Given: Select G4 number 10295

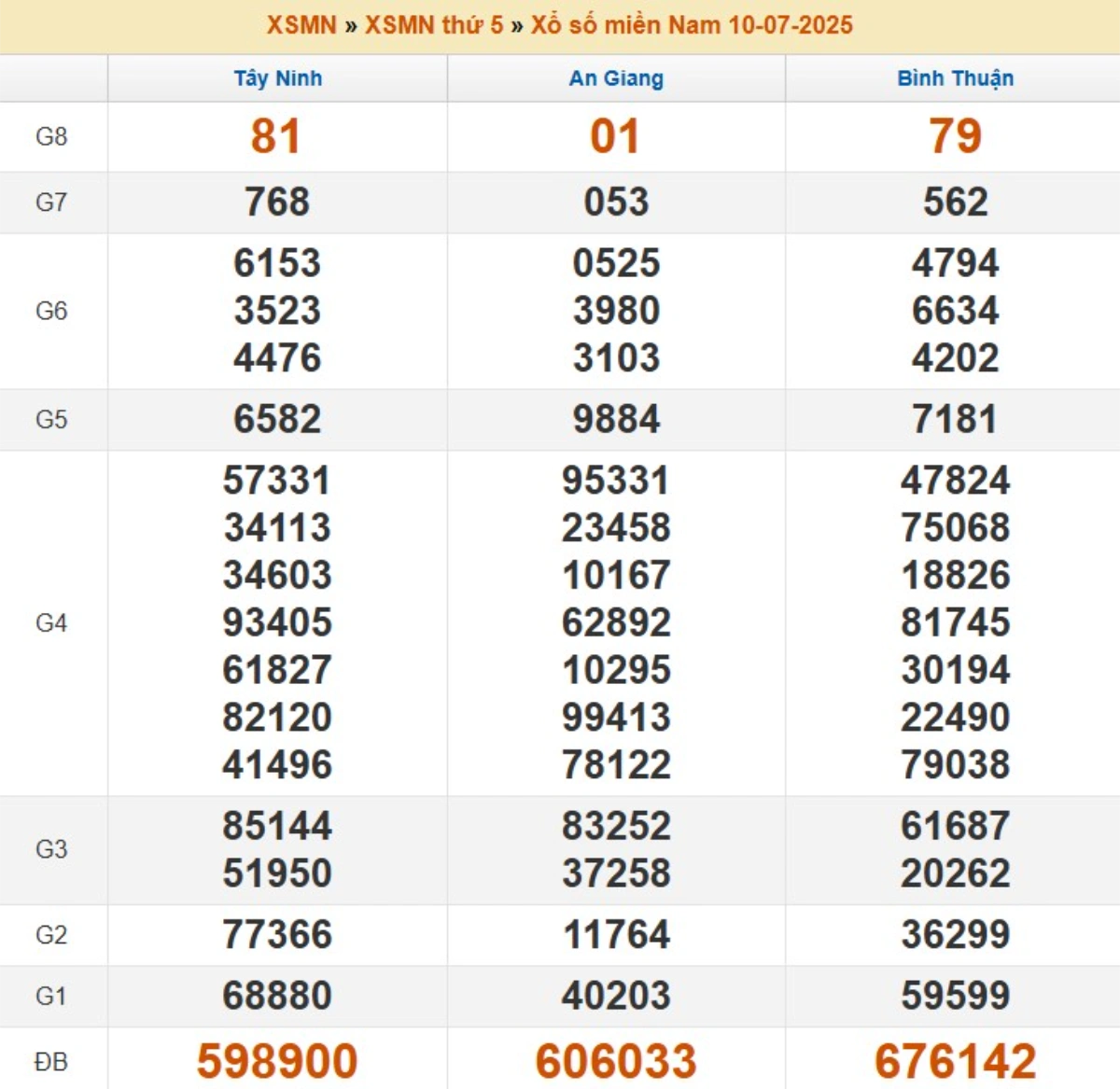Looking at the screenshot, I should coord(616,670).
